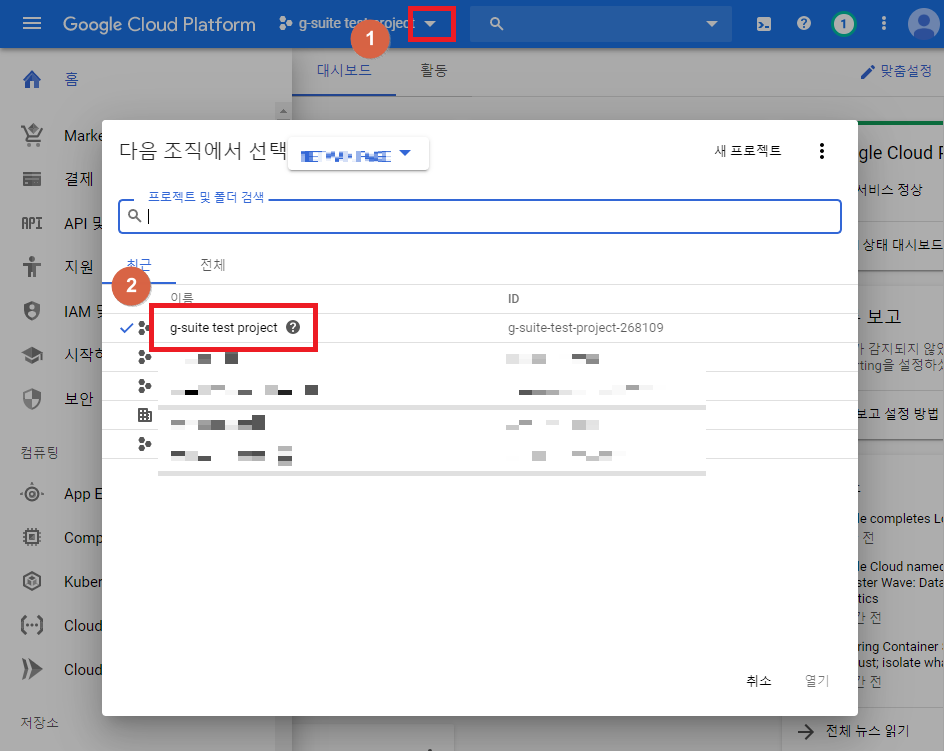This screenshot has width=944, height=751.
Task: Click the ID column header
Action: tap(513, 299)
